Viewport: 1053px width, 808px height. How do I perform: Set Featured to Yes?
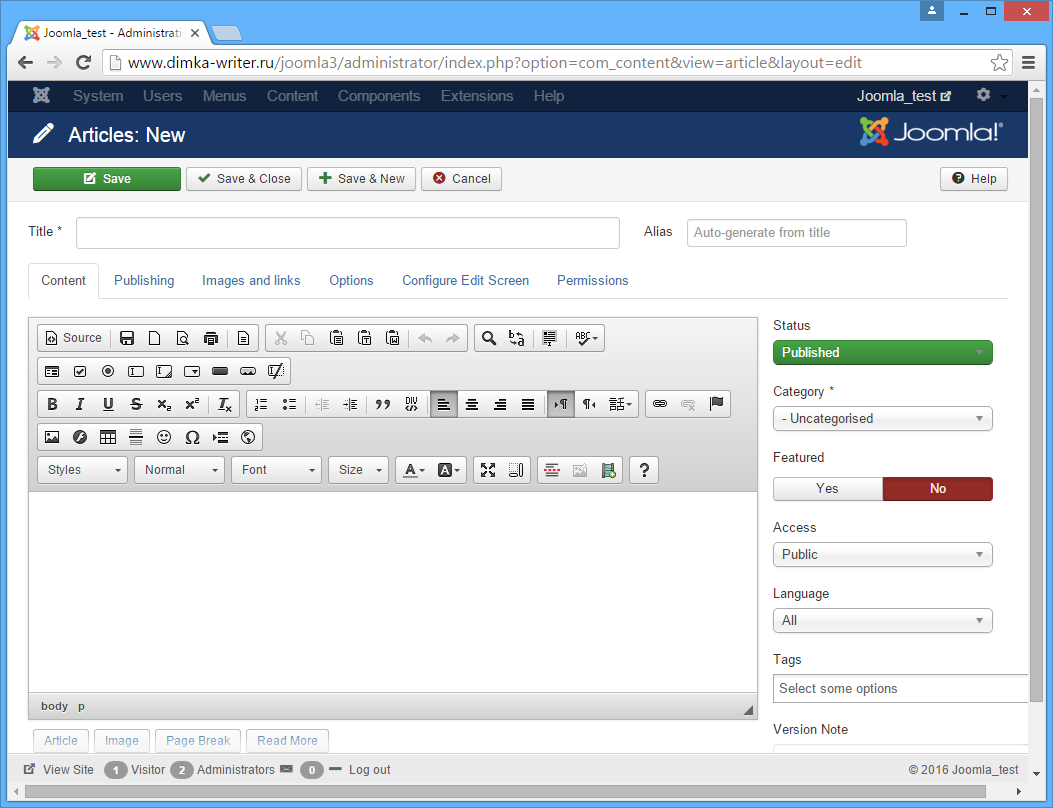(827, 489)
